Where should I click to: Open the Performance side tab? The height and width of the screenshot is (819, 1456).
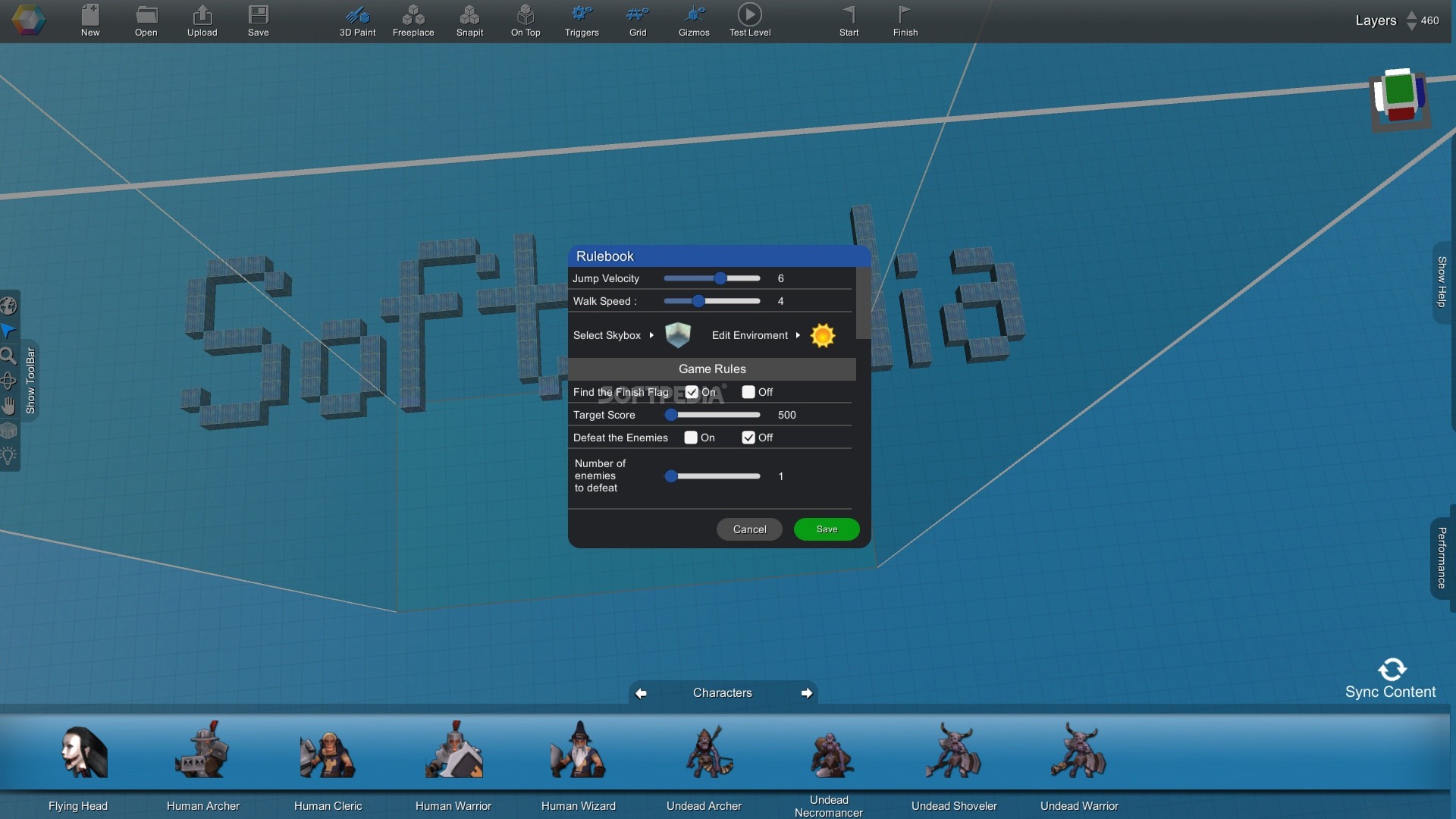coord(1442,558)
